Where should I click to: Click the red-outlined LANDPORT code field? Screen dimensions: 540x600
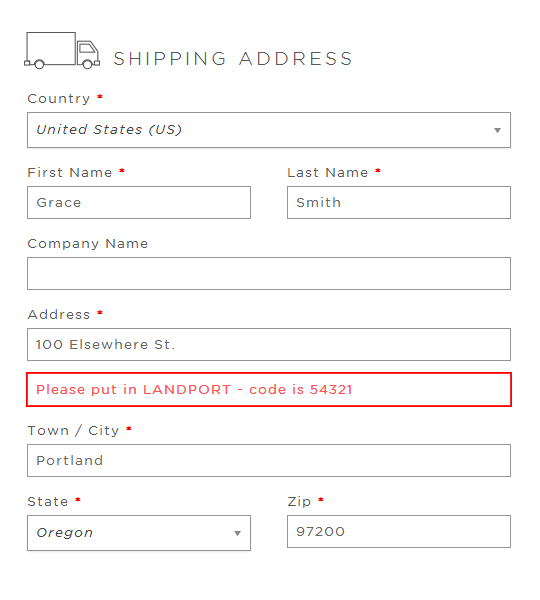(269, 390)
